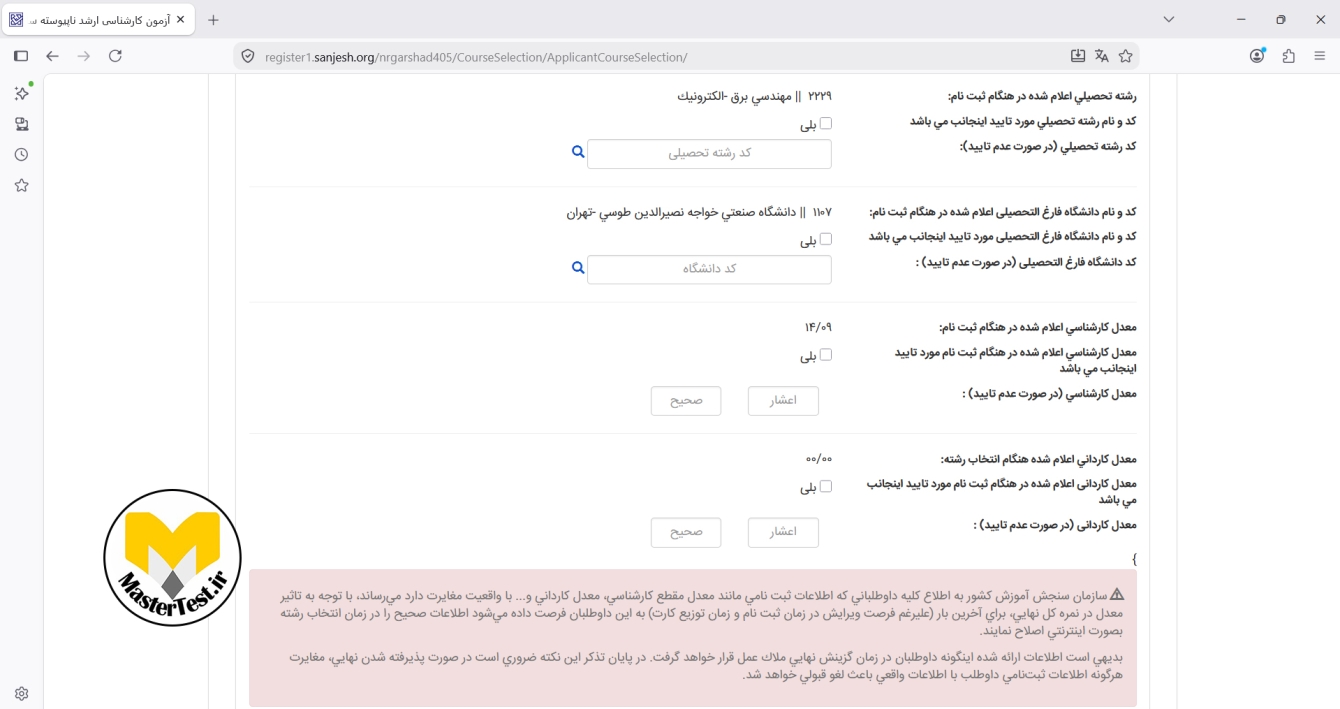Open history clock icon in sidebar
This screenshot has height=709, width=1340.
tap(21, 155)
